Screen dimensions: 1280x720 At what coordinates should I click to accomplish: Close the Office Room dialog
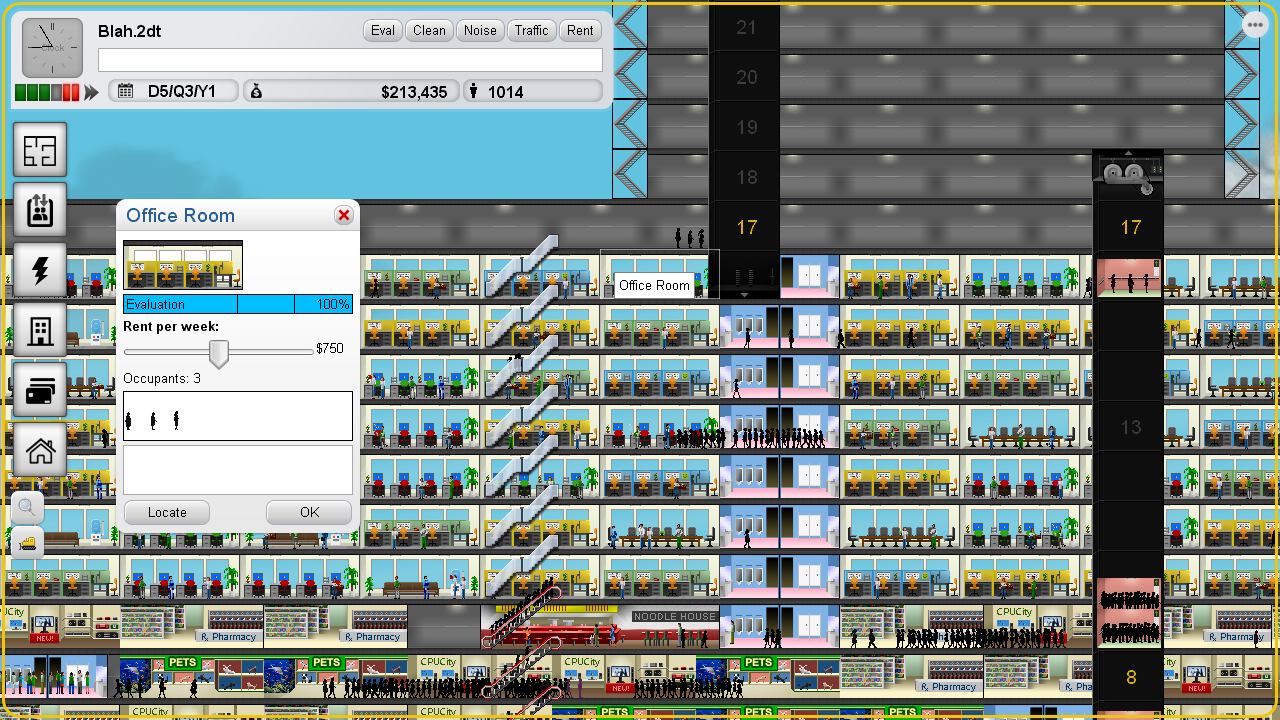pyautogui.click(x=343, y=215)
